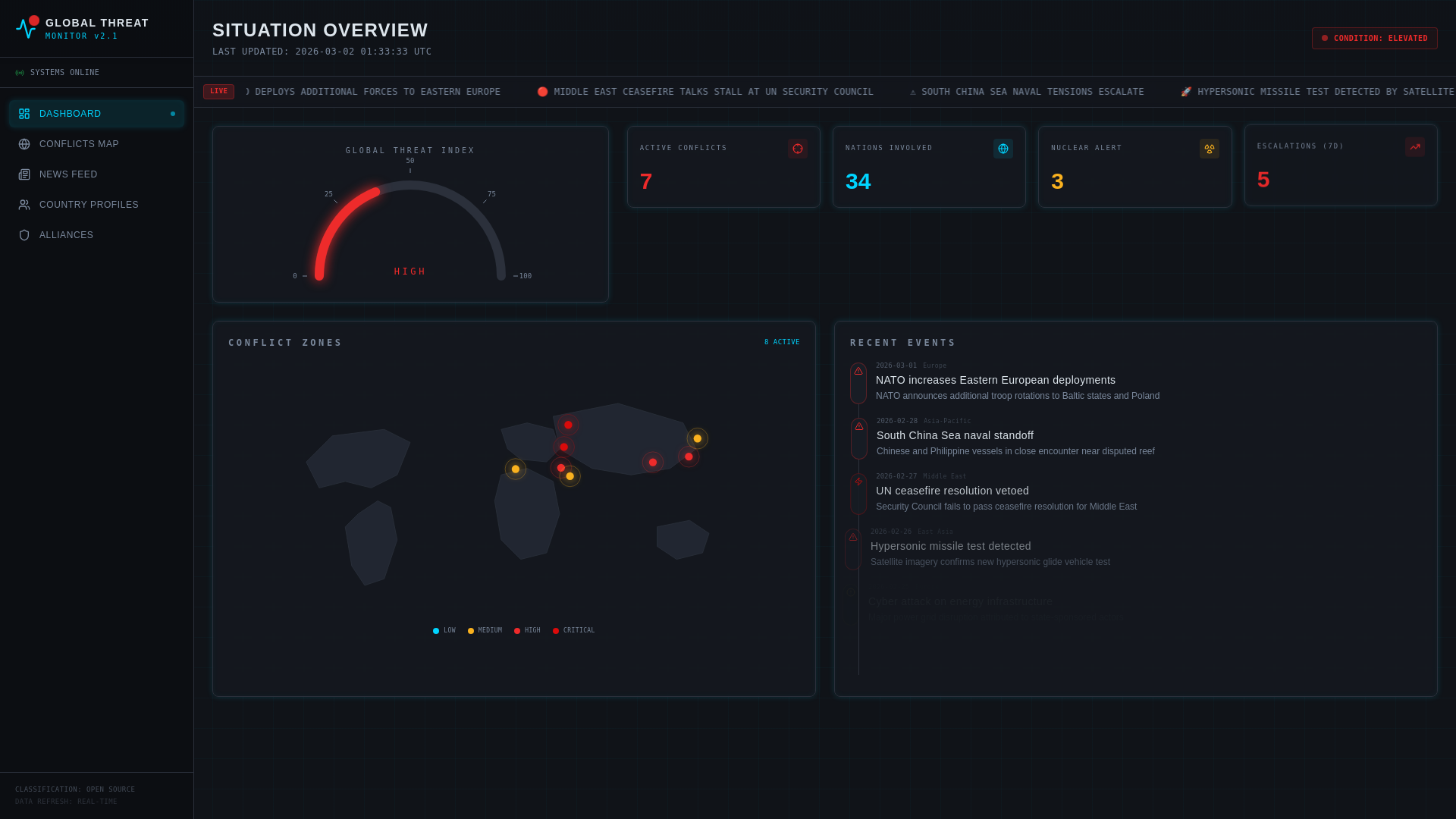
Task: Go to Conflicts Map page
Action: point(97,144)
